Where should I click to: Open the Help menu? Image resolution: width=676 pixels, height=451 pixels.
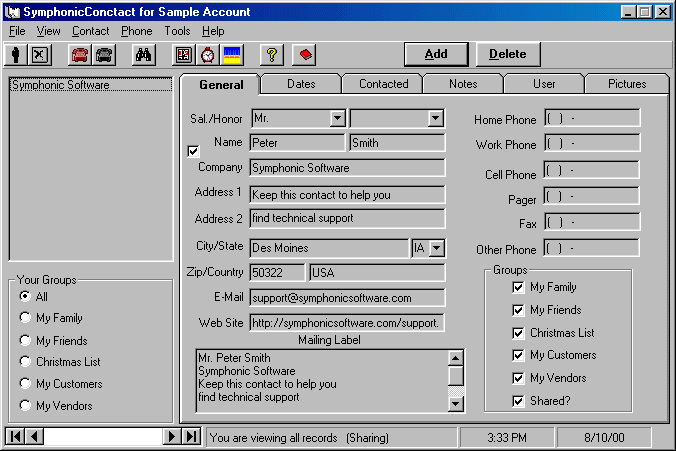pyautogui.click(x=213, y=31)
